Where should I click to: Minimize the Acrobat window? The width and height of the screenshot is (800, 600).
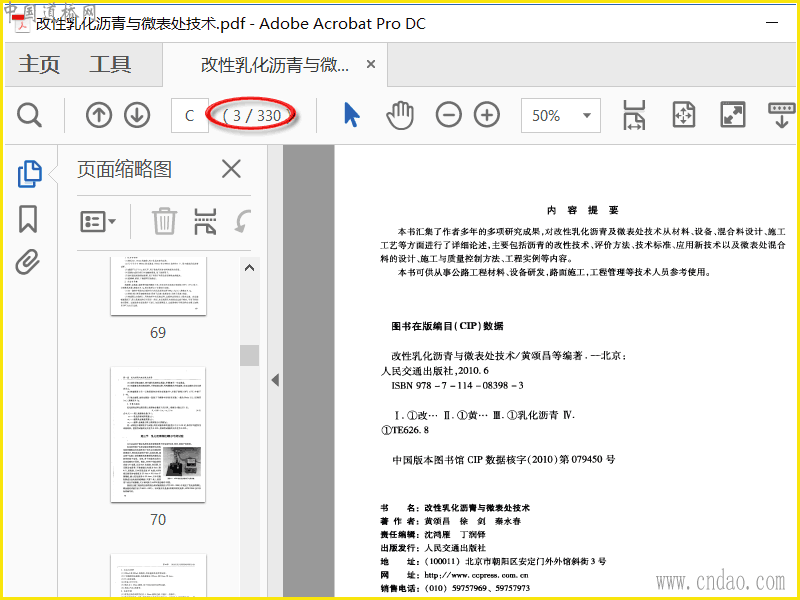click(772, 22)
